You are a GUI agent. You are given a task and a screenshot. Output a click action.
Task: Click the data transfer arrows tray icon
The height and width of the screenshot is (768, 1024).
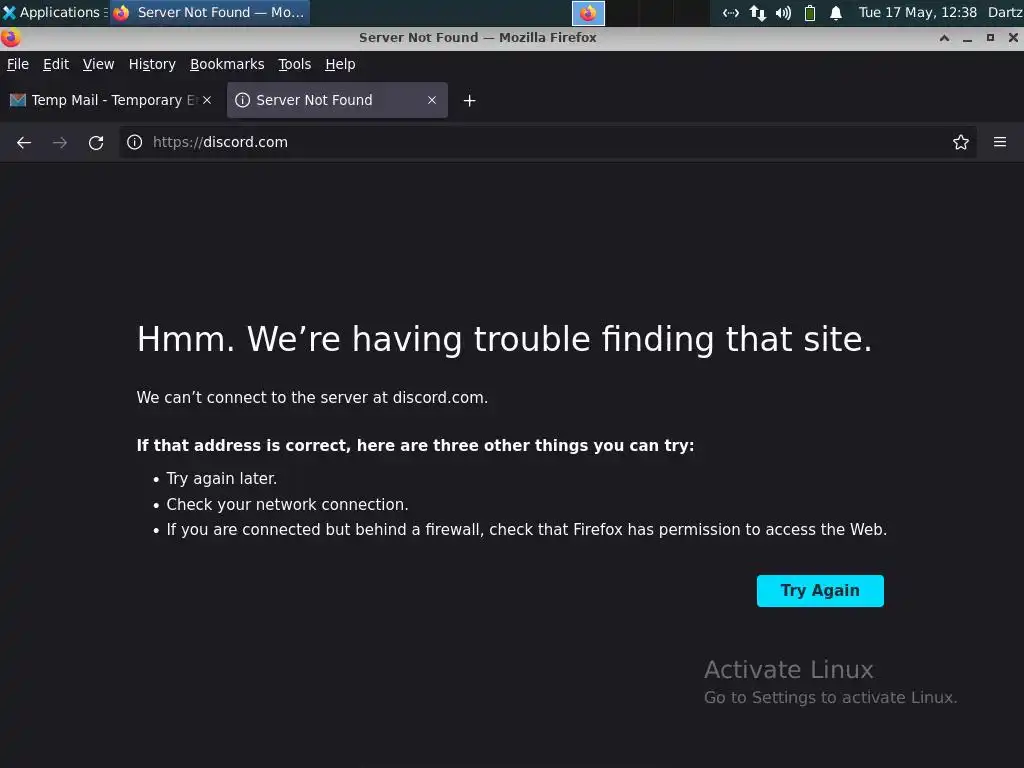click(758, 12)
